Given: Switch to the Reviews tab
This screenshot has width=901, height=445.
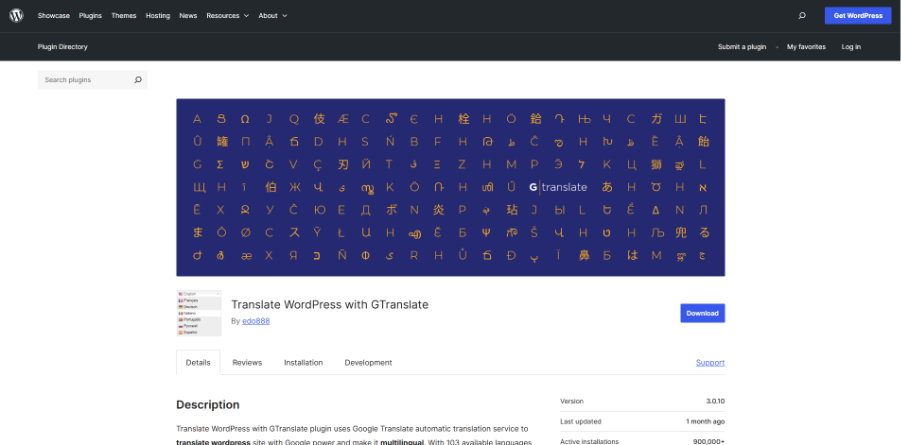Looking at the screenshot, I should 247,363.
